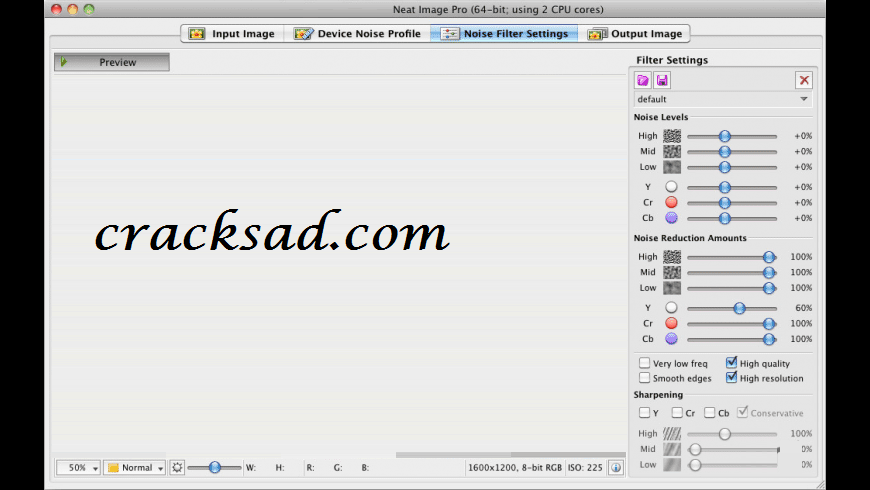
Task: Switch to the Output Image tab
Action: (x=635, y=34)
